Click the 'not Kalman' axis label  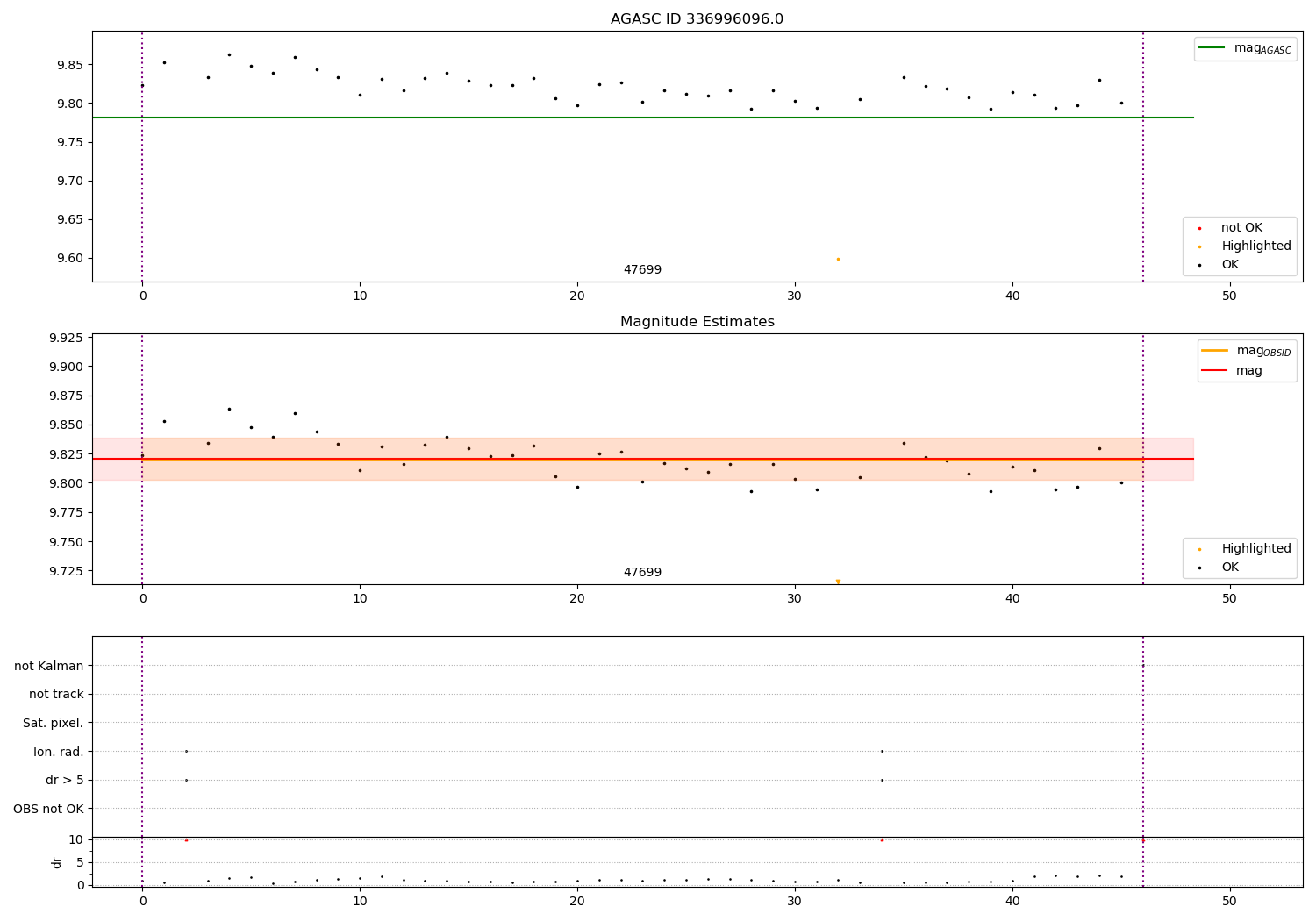tap(49, 666)
